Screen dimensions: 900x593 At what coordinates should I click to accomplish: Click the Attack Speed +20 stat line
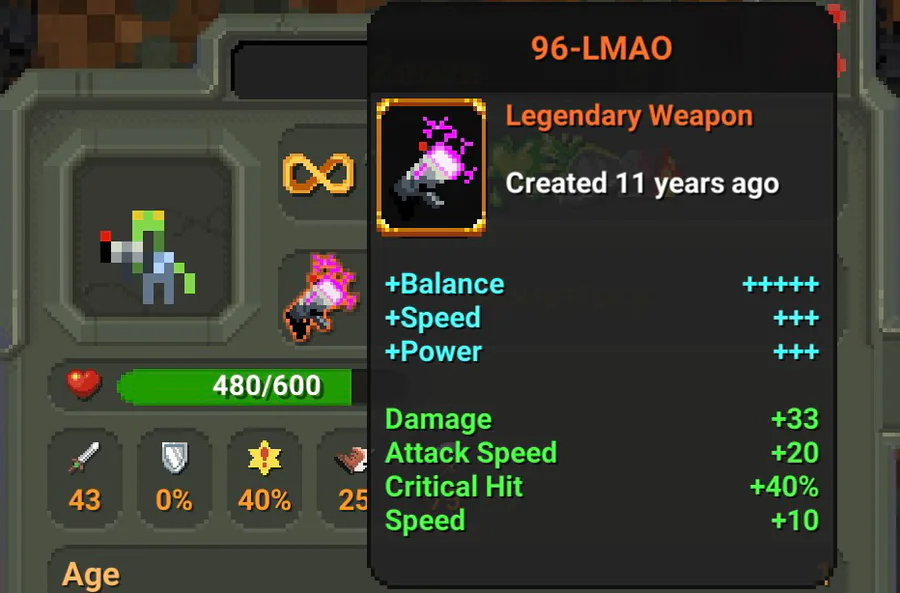point(602,453)
